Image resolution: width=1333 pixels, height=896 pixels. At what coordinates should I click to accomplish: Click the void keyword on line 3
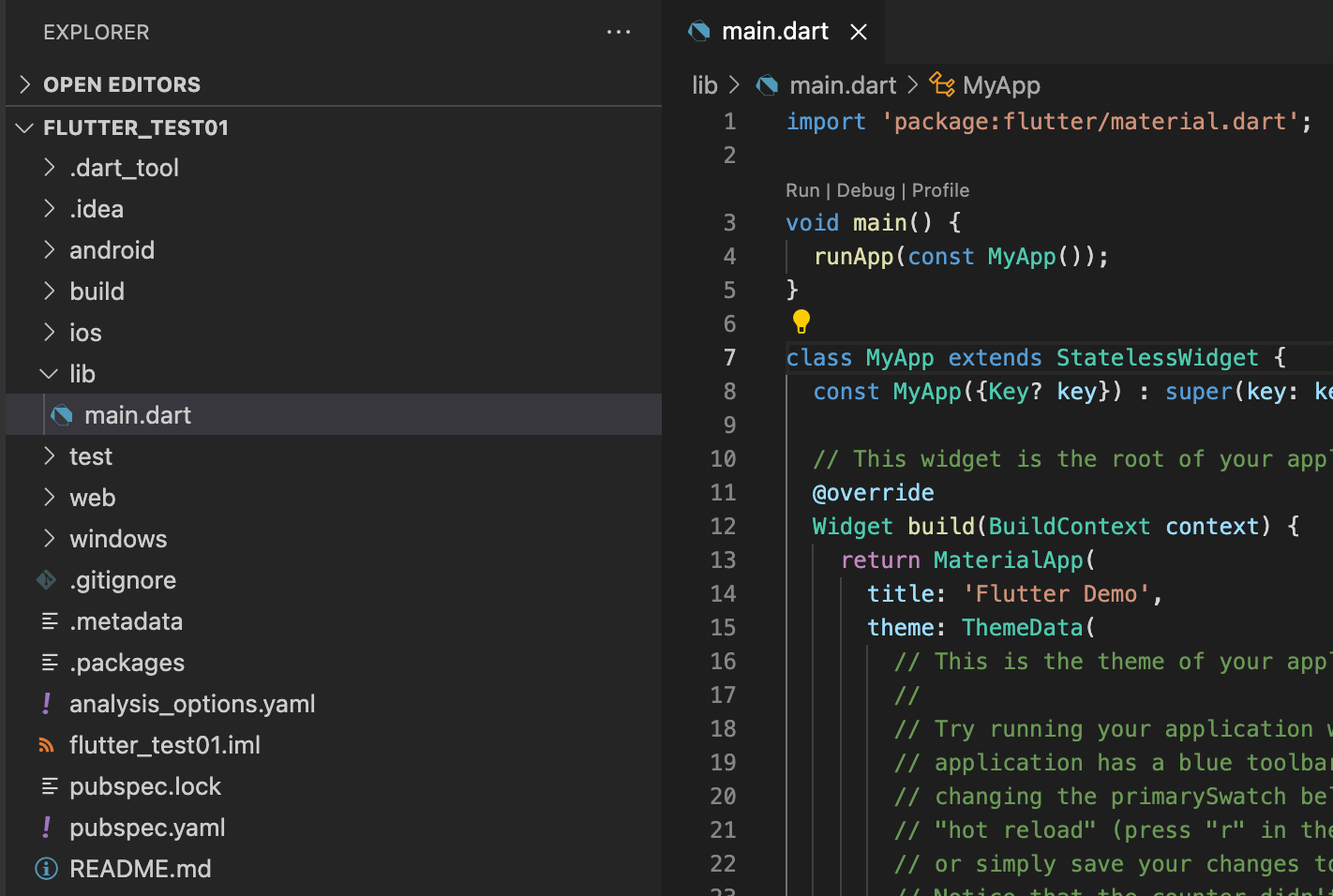click(x=812, y=222)
